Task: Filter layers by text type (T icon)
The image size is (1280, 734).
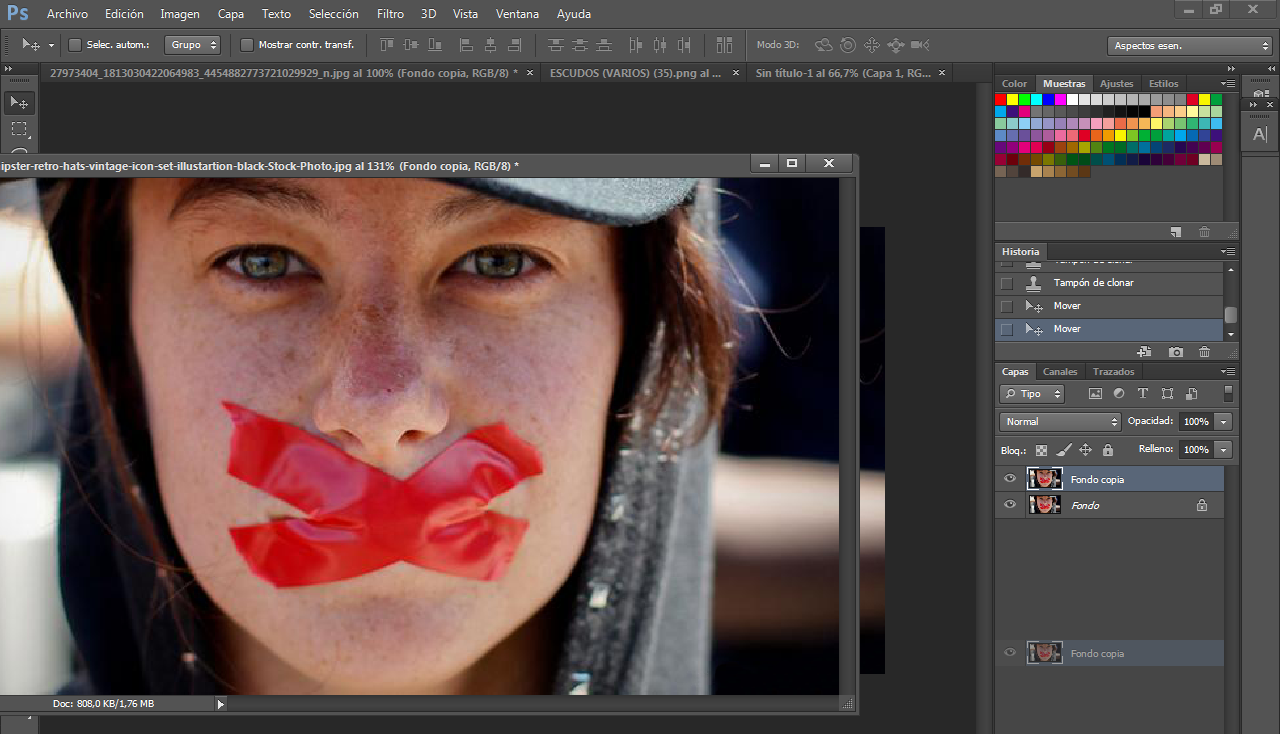Action: (1142, 394)
